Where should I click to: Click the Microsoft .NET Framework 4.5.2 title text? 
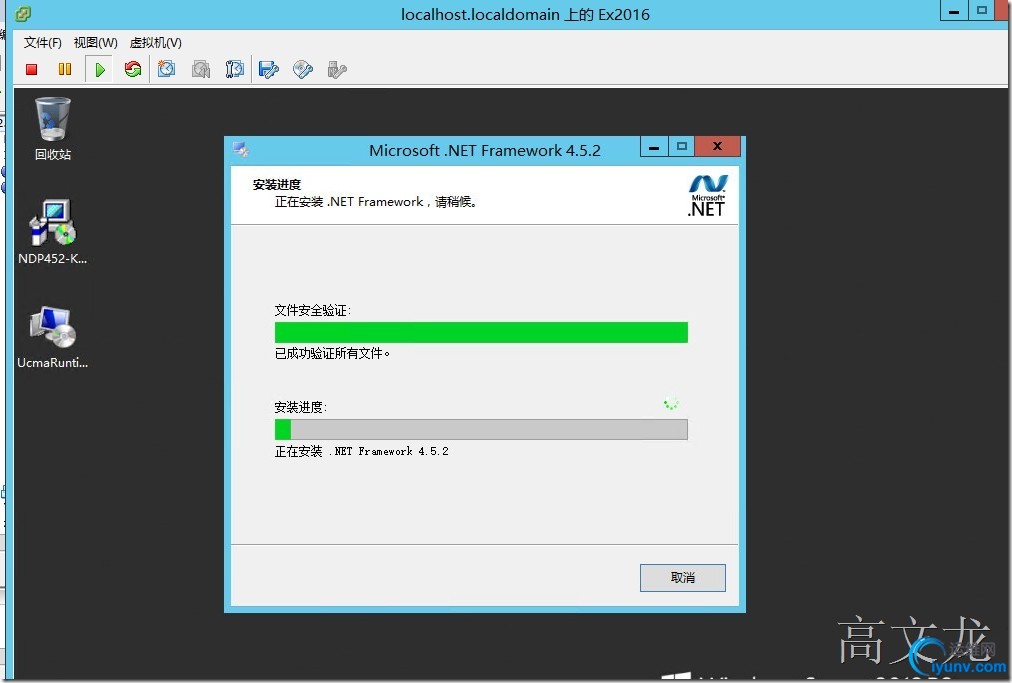pos(485,150)
